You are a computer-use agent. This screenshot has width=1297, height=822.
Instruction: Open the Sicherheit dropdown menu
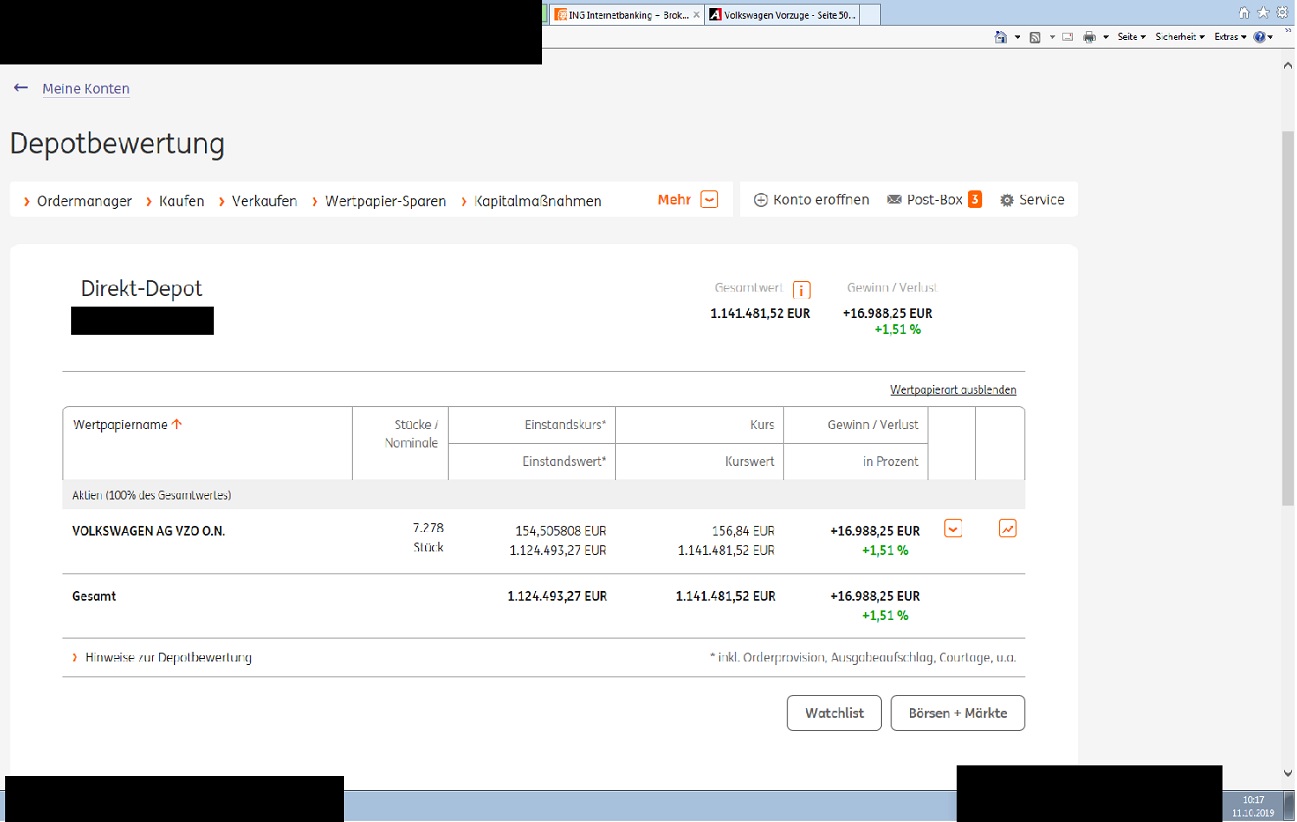[x=1180, y=37]
